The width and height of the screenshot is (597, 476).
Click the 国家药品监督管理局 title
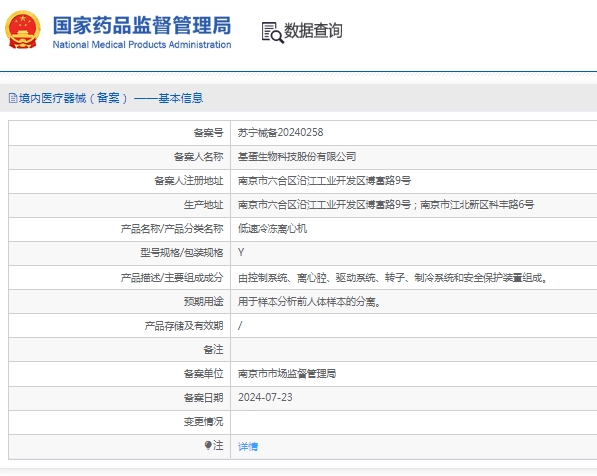[x=142, y=25]
